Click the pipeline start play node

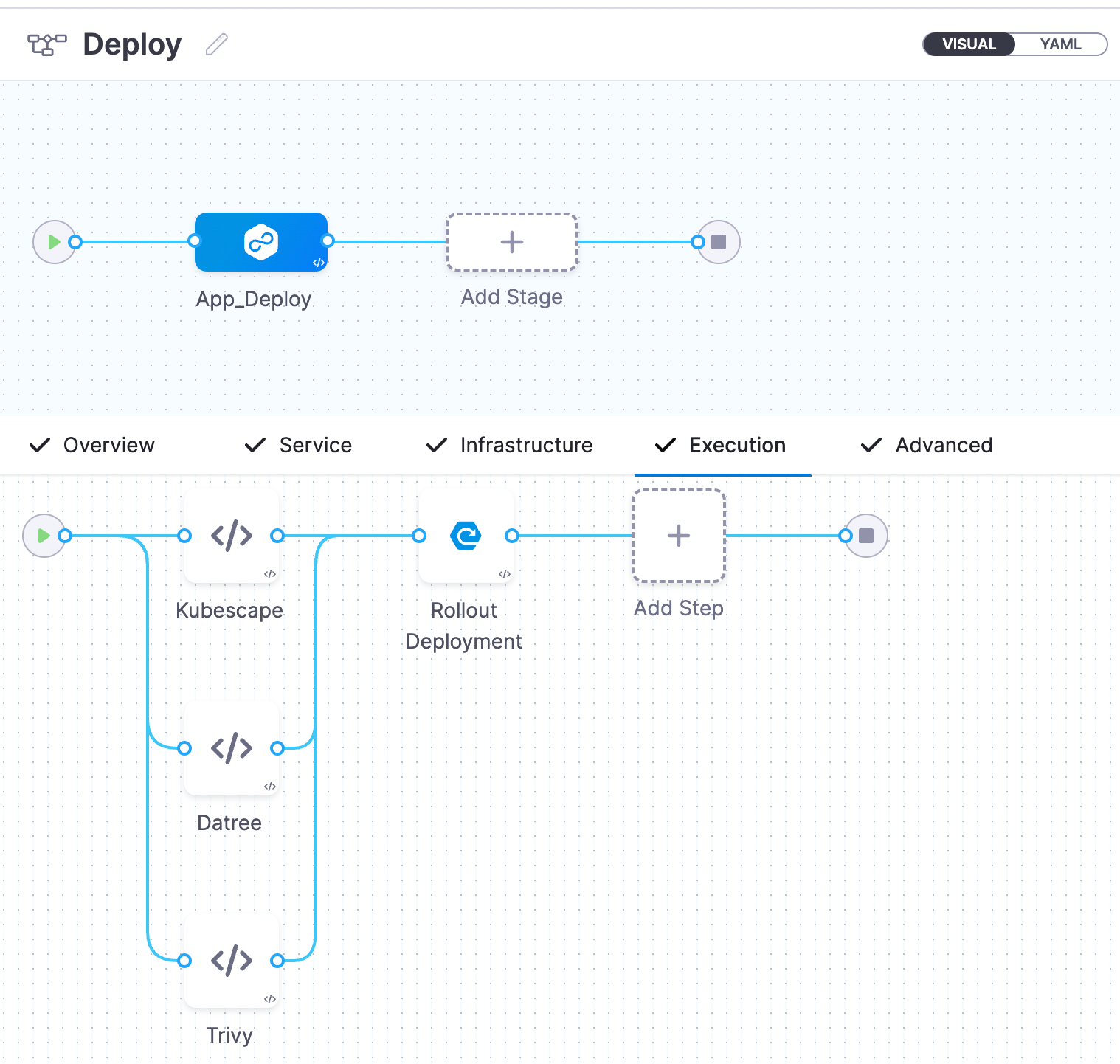54,242
